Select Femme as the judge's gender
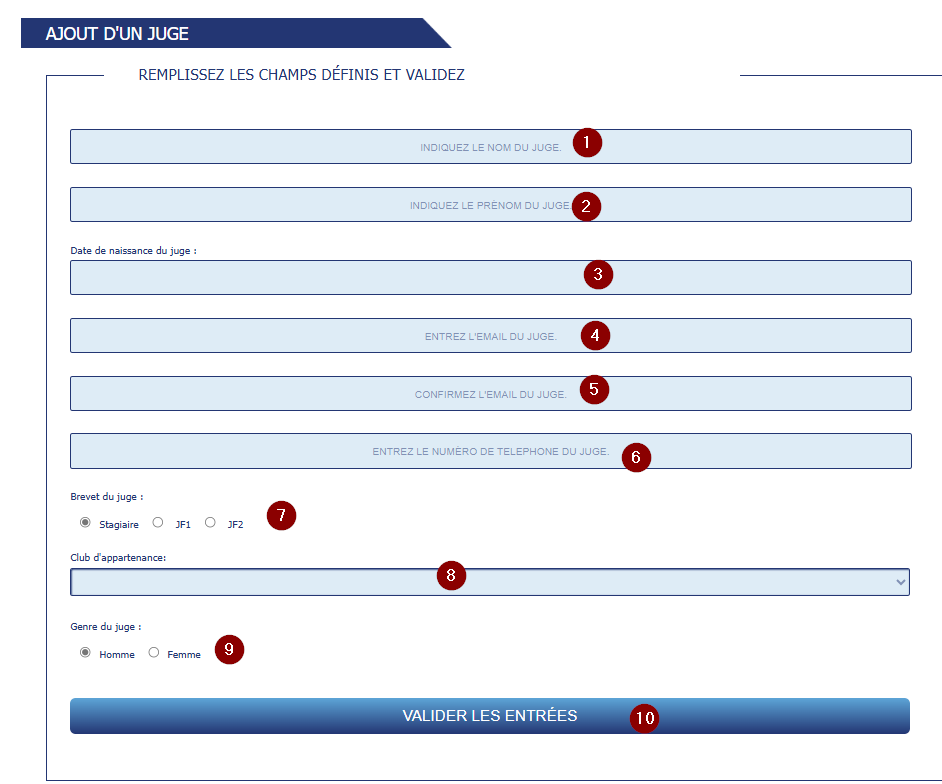Viewport: 942px width, 784px height. pos(153,653)
